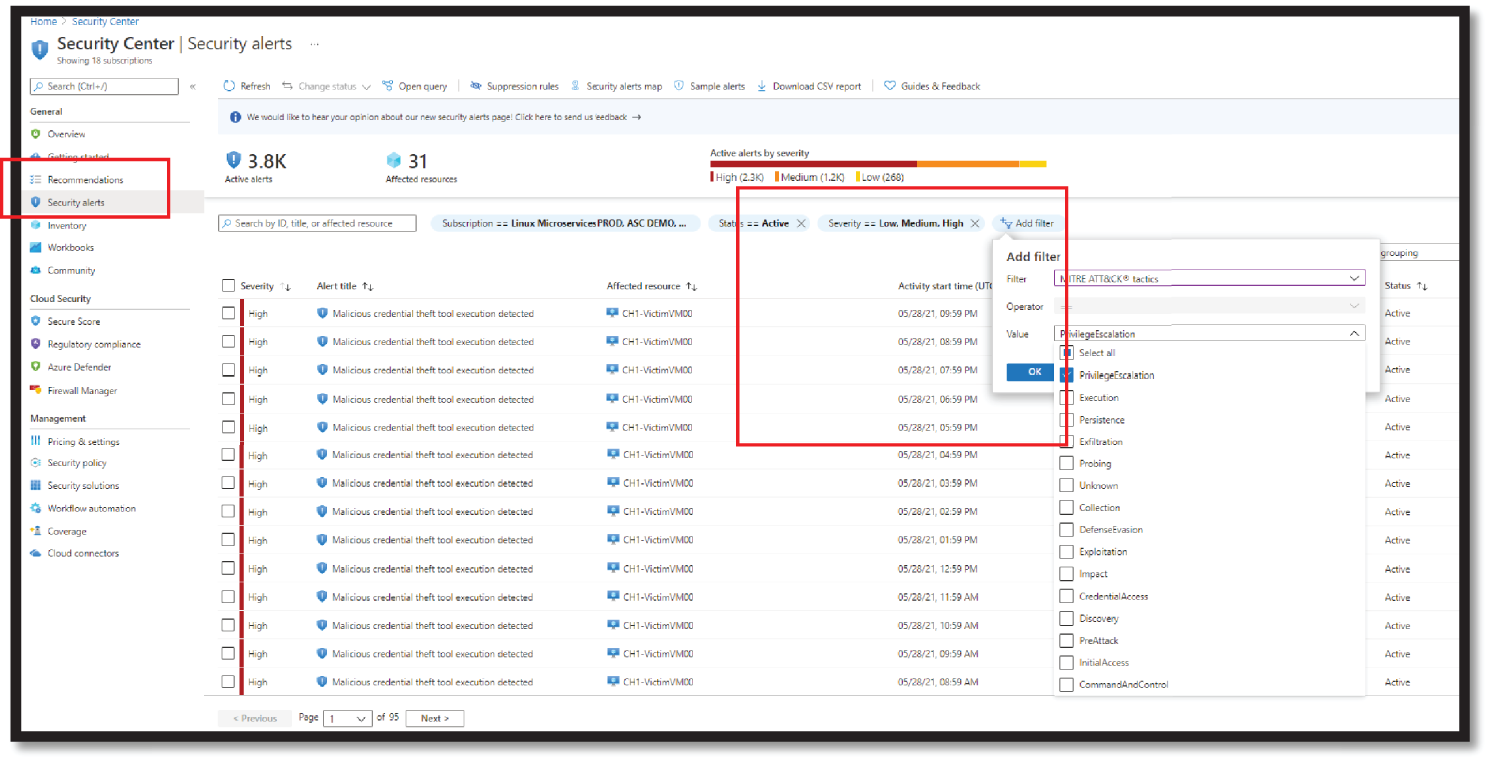The image size is (1489, 761).
Task: Check the DefenseEvasion option
Action: point(1067,530)
